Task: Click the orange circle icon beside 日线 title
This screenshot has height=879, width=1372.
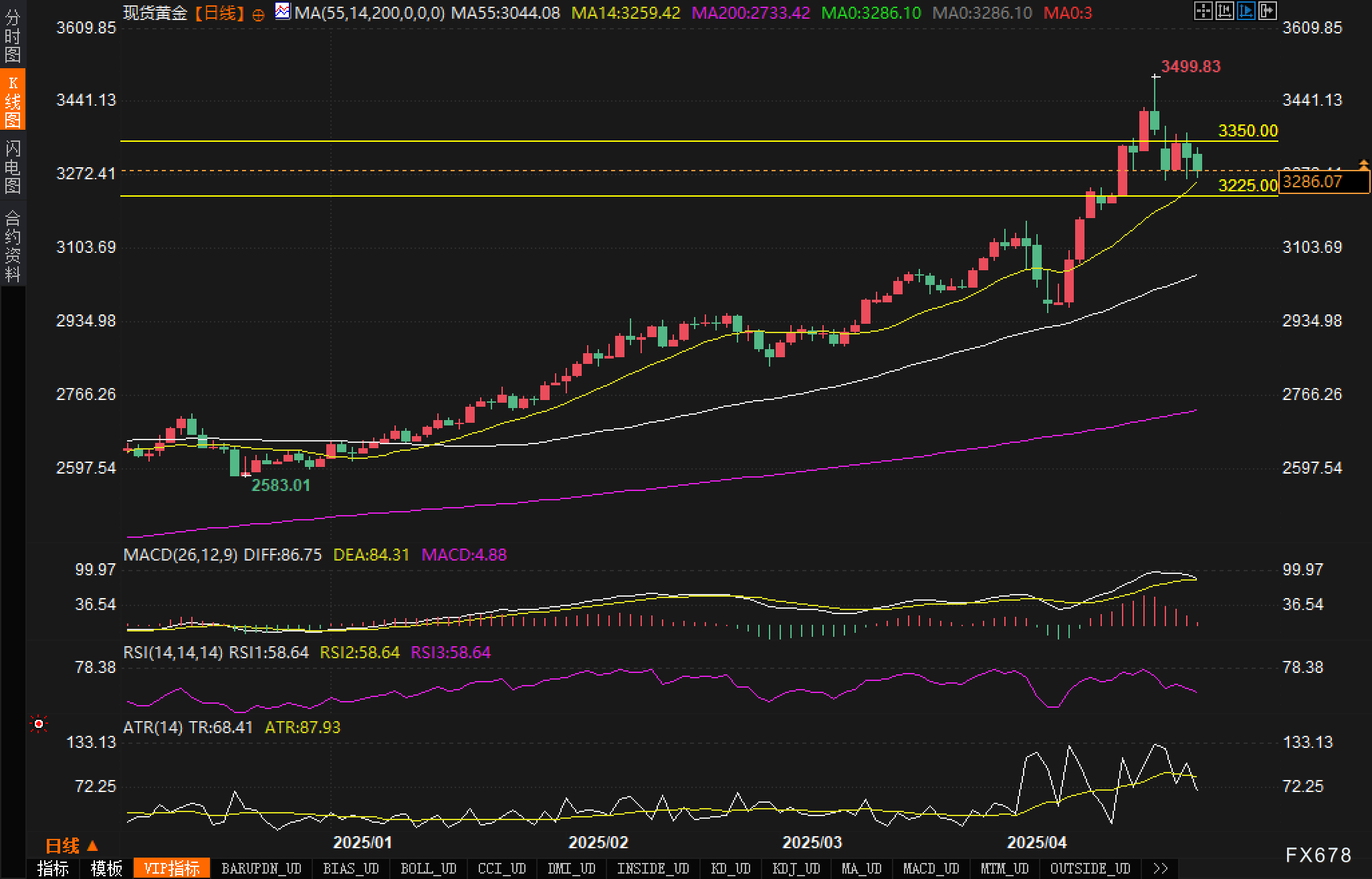Action: click(x=258, y=15)
